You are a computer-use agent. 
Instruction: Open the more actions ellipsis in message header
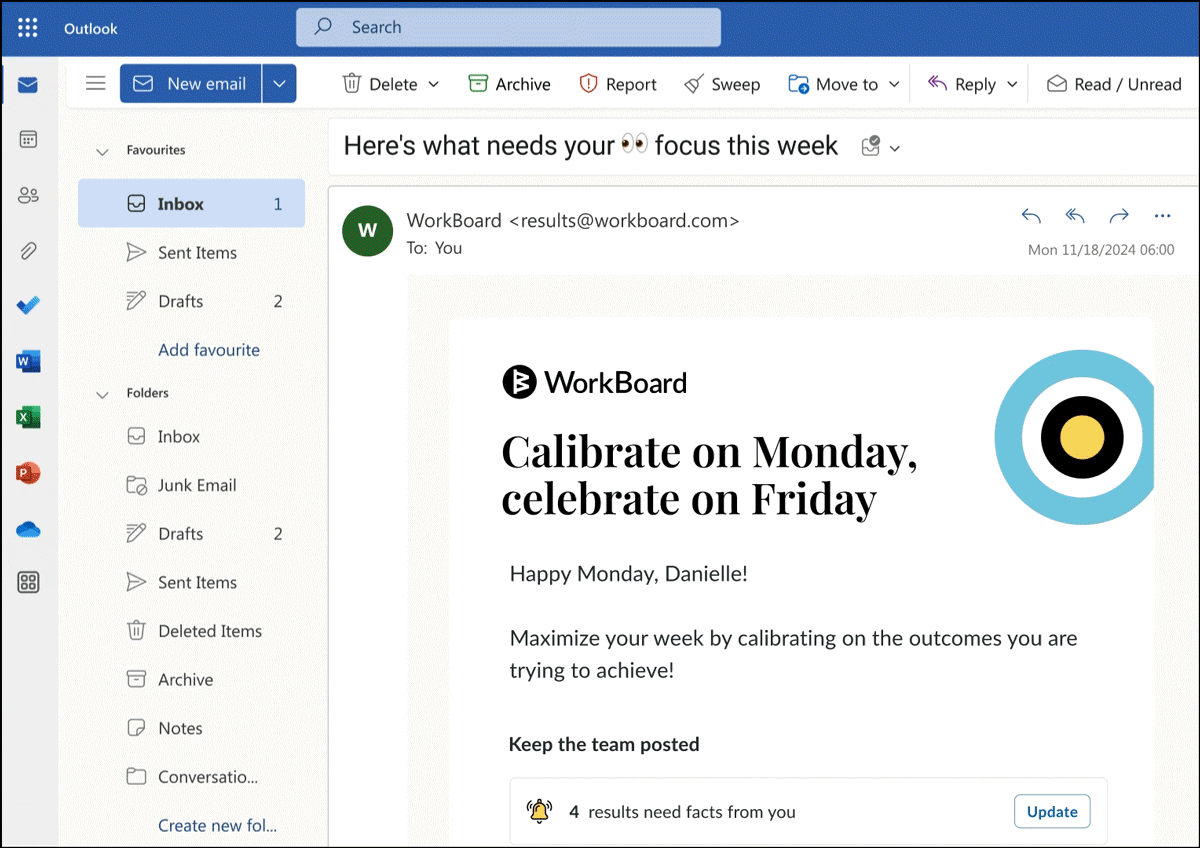(1162, 216)
